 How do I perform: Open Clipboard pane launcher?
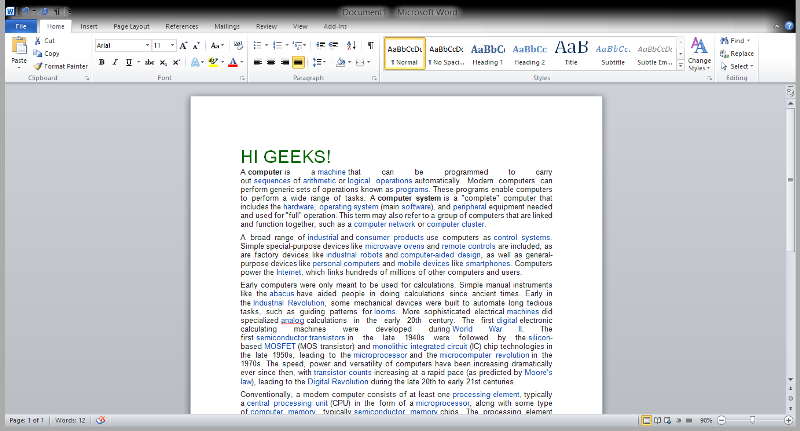[87, 78]
